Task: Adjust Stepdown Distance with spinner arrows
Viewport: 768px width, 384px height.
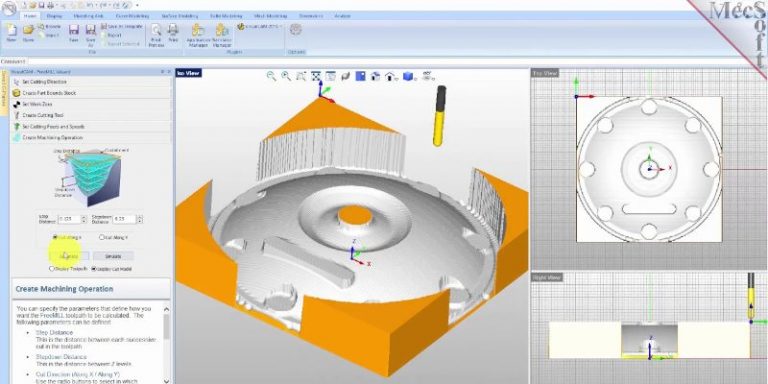Action: 140,219
